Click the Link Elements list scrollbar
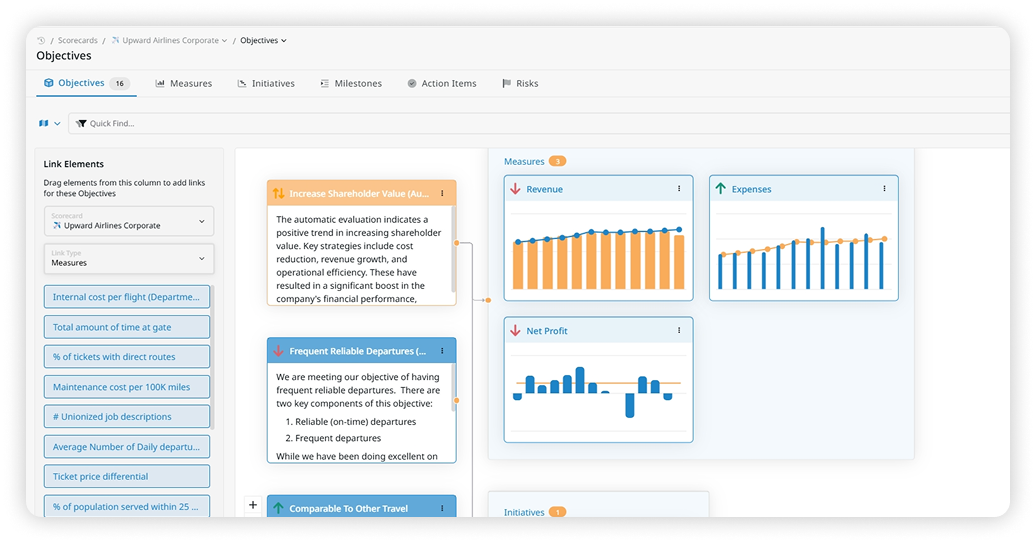 pyautogui.click(x=212, y=357)
